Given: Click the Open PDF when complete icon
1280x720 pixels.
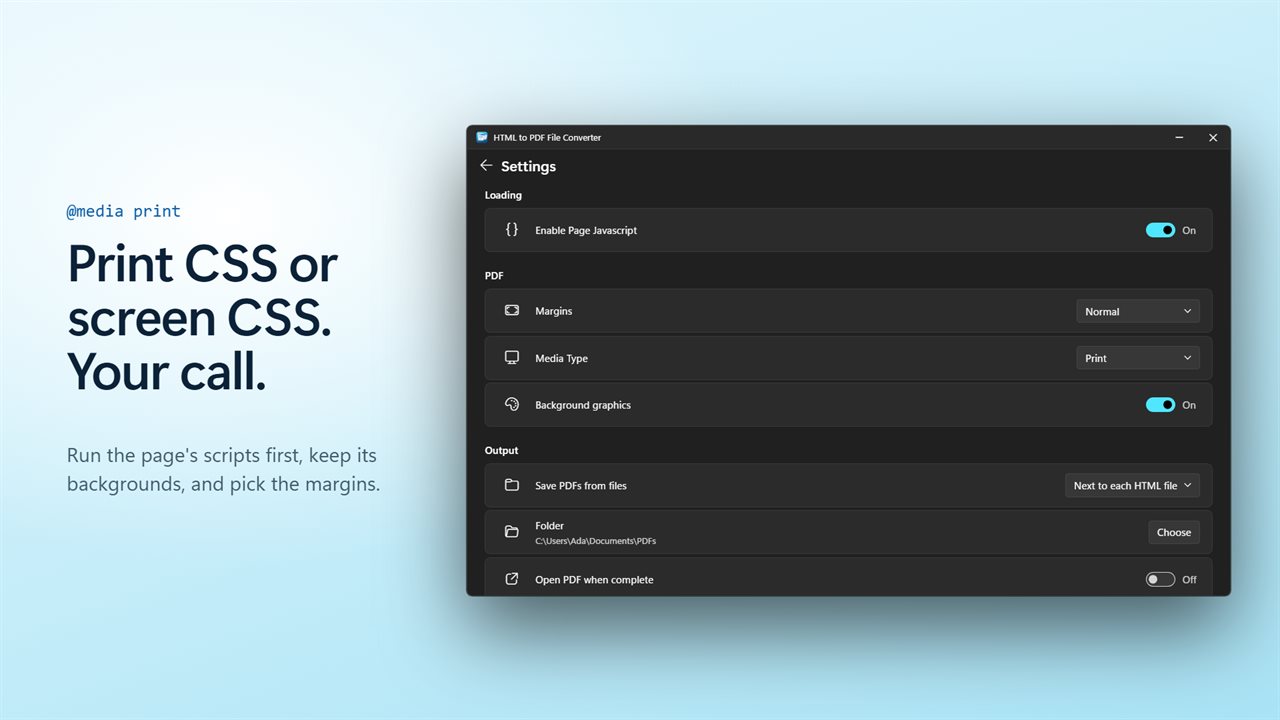Looking at the screenshot, I should click(512, 579).
